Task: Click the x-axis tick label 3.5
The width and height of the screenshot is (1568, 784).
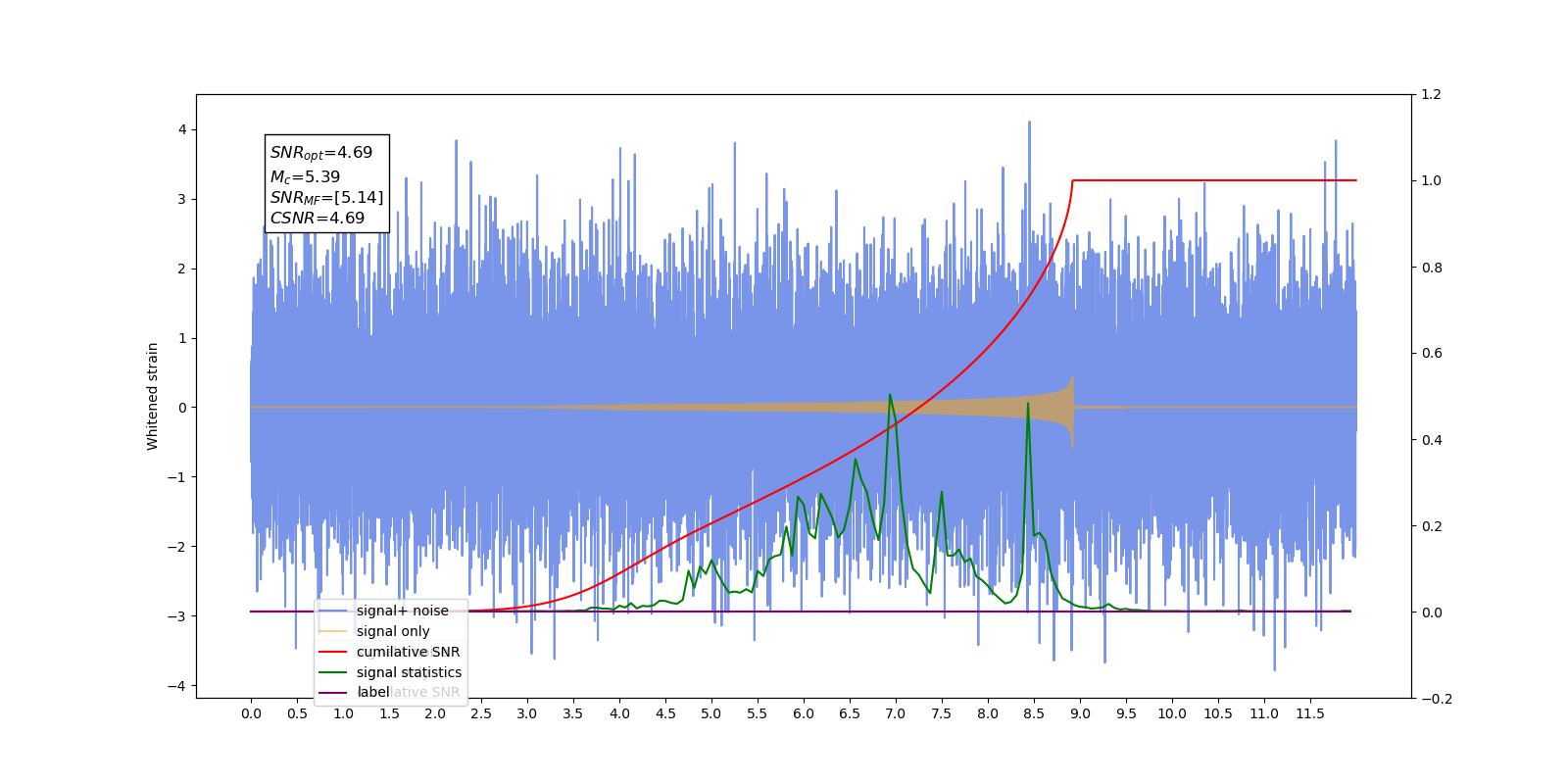Action: (573, 714)
